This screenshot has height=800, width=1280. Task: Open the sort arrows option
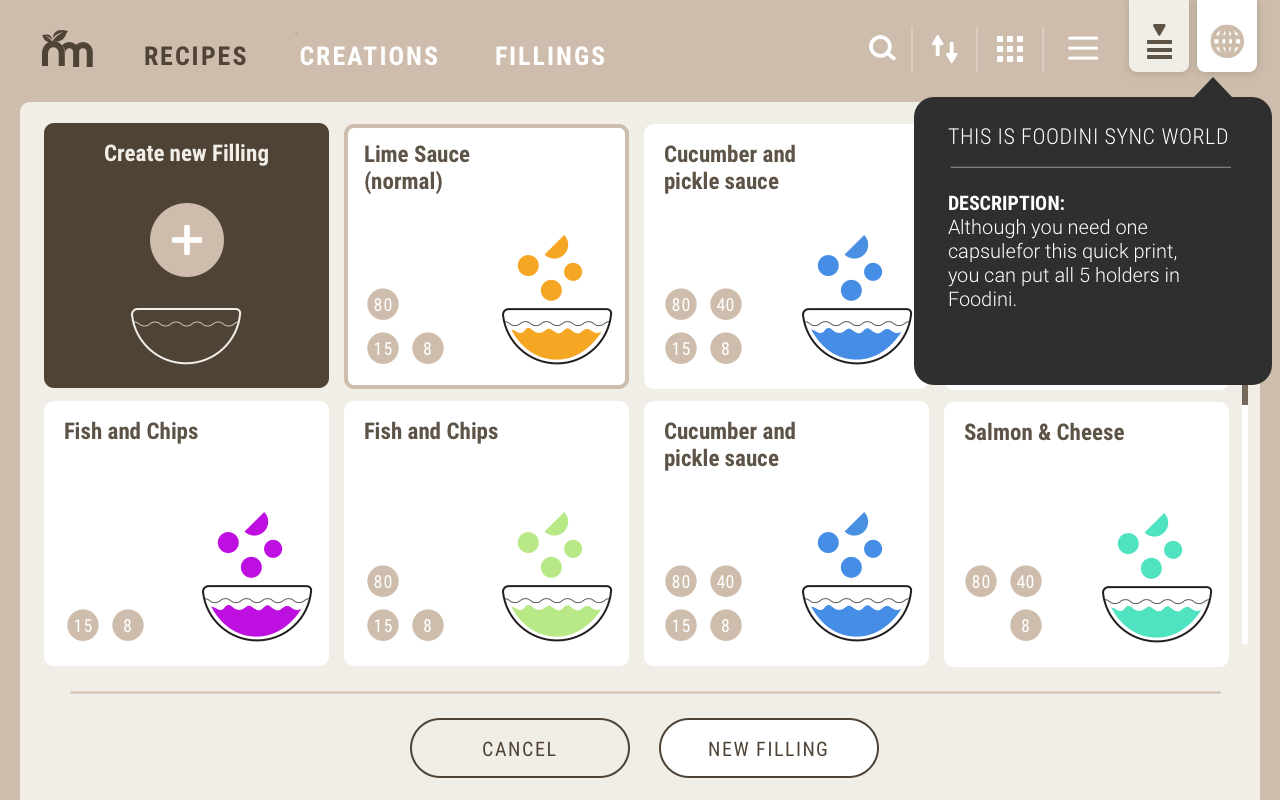point(945,48)
